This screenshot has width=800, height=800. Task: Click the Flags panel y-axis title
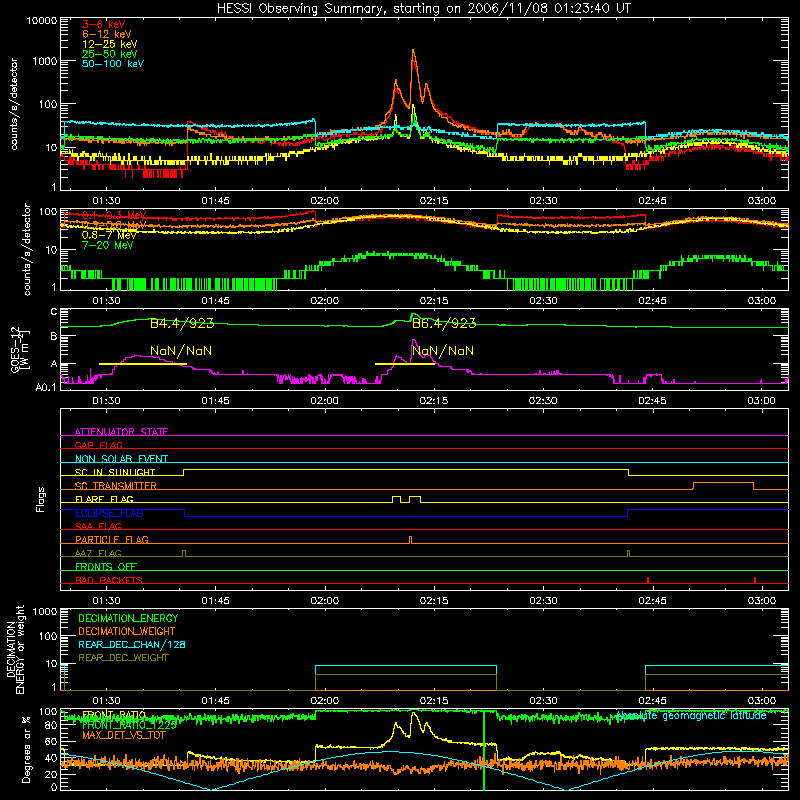tap(40, 499)
